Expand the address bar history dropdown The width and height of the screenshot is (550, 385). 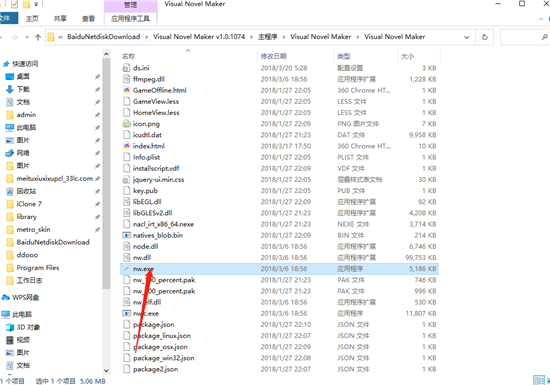click(467, 37)
